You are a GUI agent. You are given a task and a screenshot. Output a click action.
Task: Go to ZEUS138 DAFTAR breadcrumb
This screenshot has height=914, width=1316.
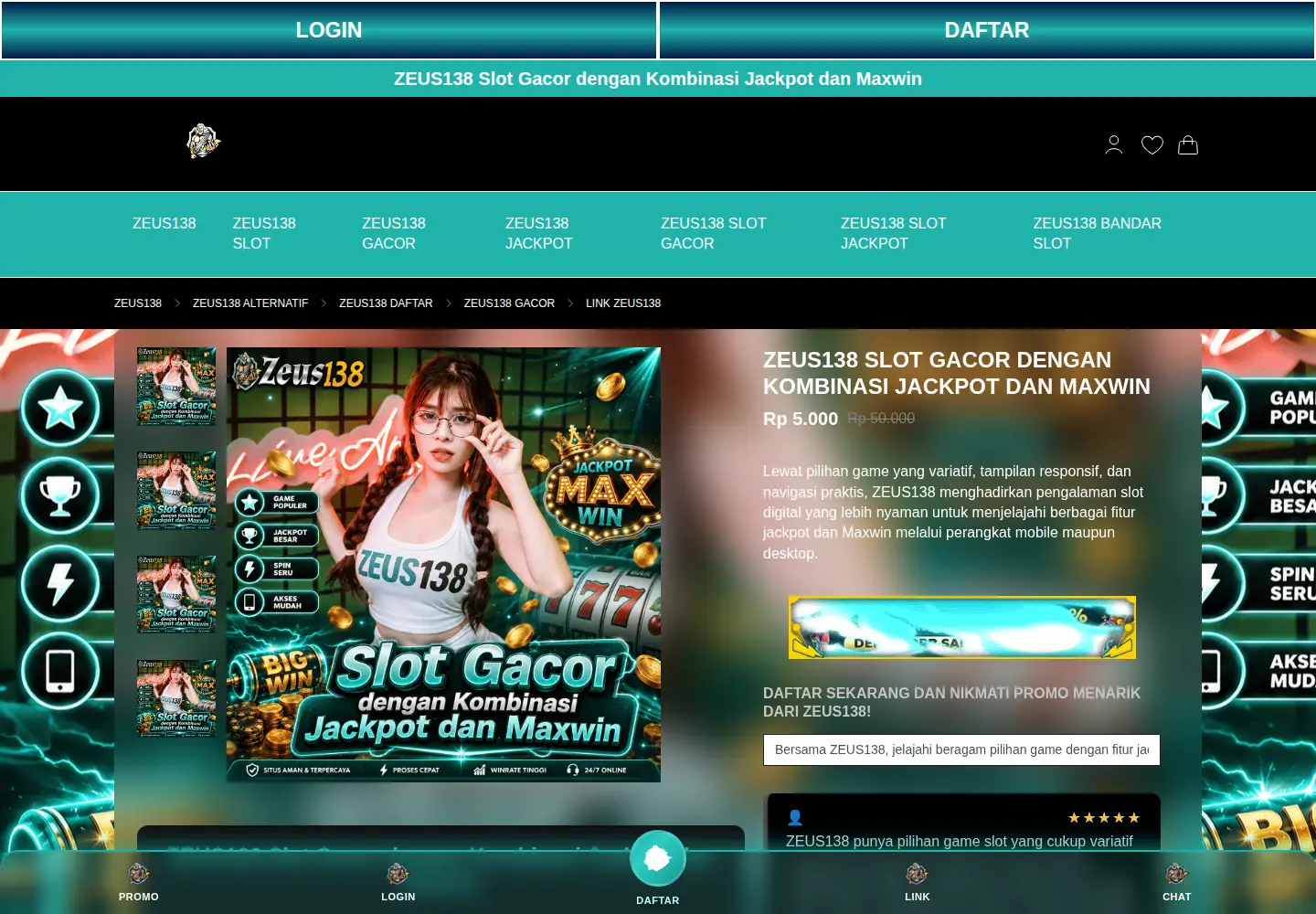(x=386, y=303)
